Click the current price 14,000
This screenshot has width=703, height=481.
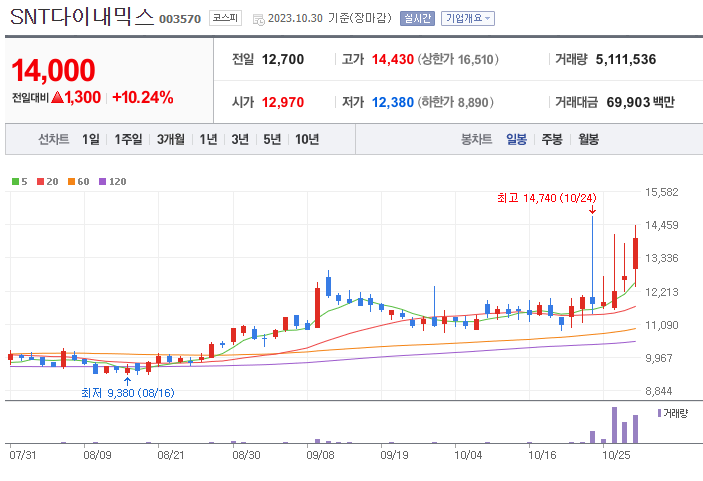(53, 70)
